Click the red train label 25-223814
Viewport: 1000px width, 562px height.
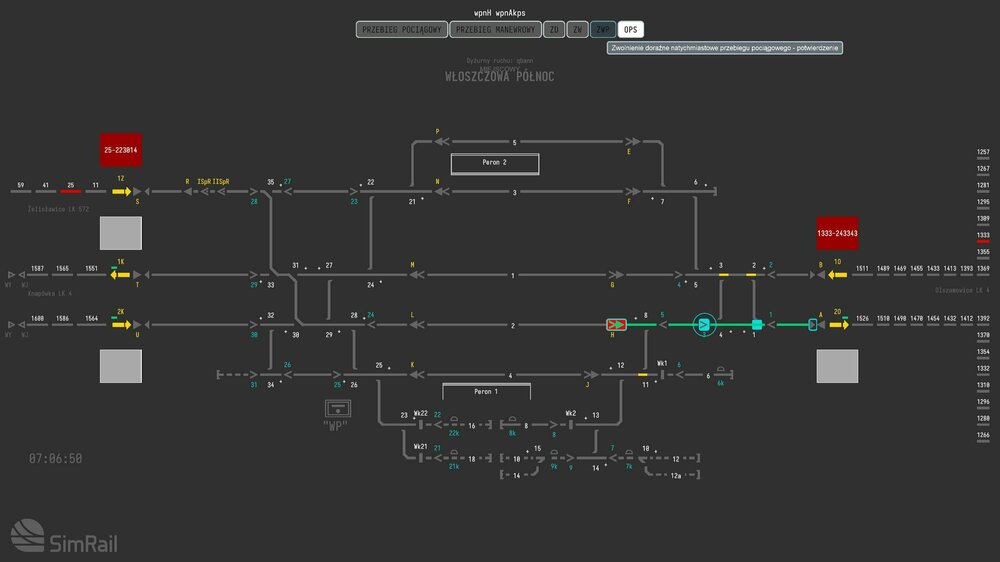coord(120,150)
